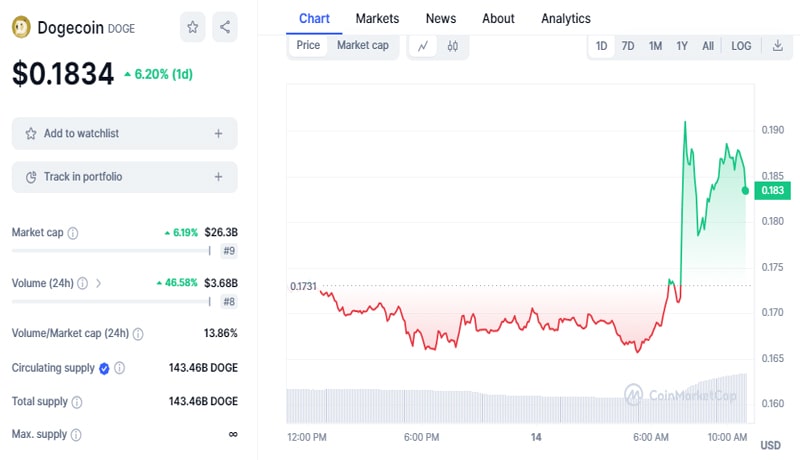
Task: Click the DOGE ticker symbol
Action: (121, 29)
